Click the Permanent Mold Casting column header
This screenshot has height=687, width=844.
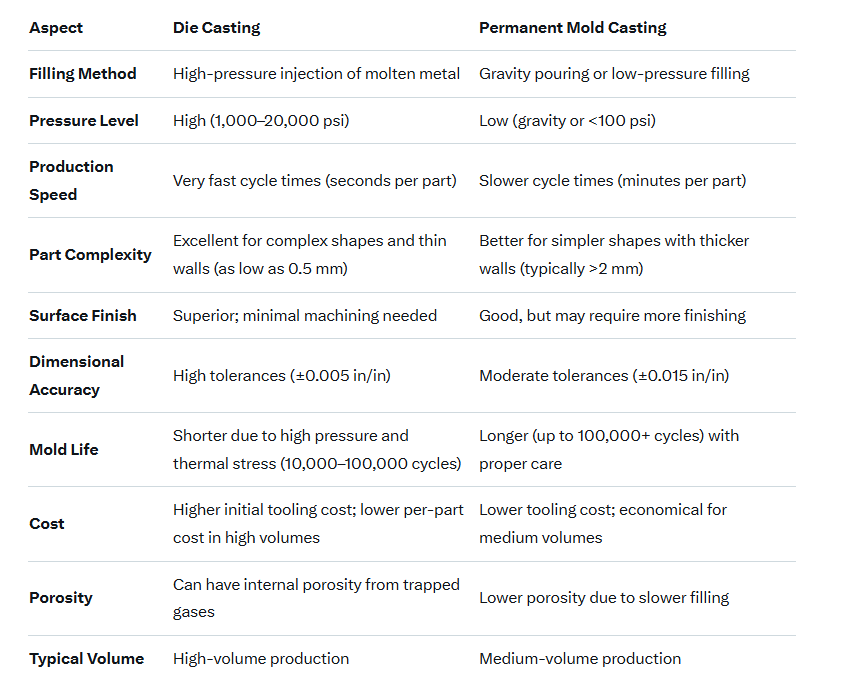pos(572,28)
